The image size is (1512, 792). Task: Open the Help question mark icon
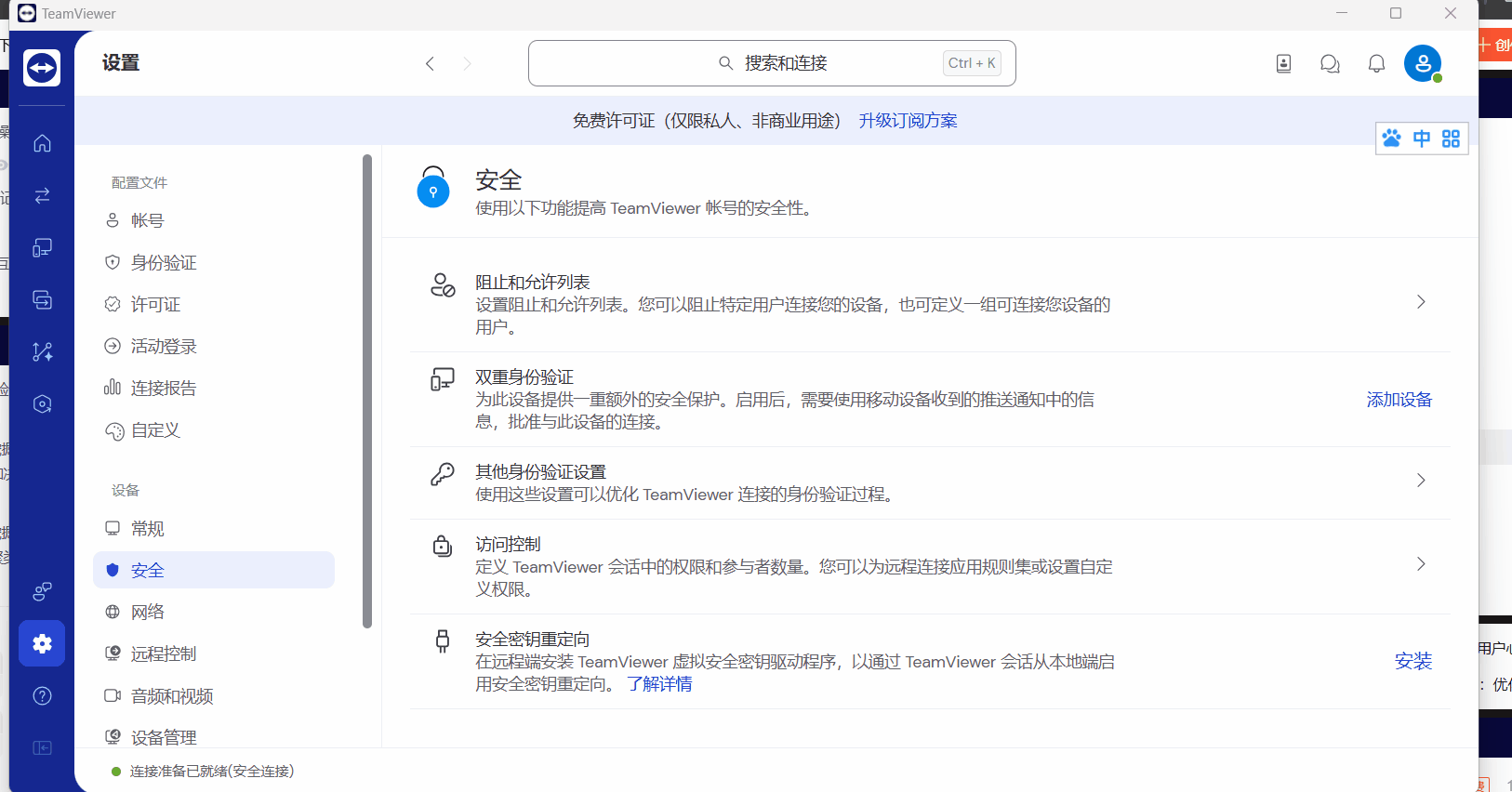click(42, 695)
